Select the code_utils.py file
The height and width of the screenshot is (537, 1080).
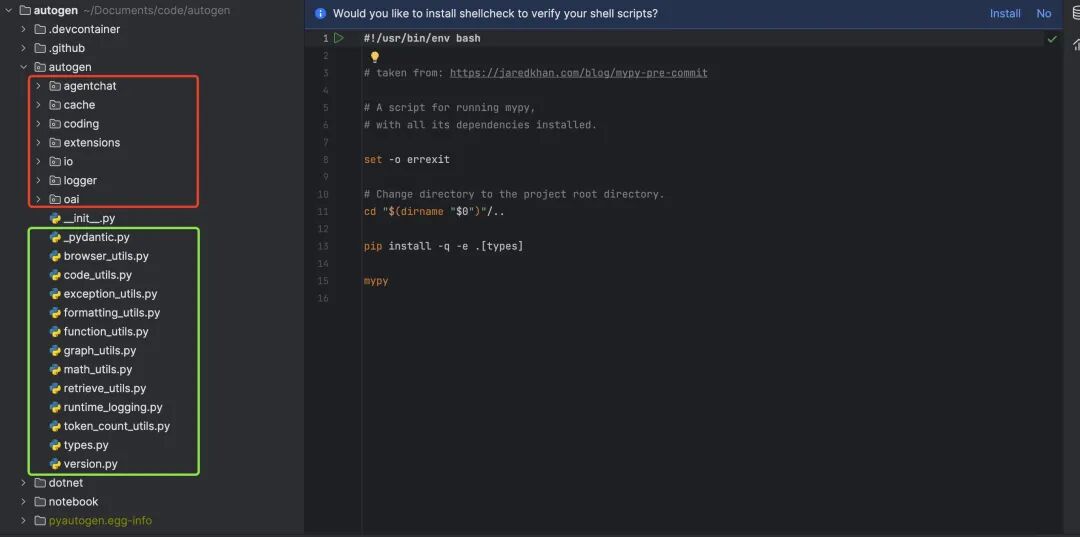[x=97, y=275]
